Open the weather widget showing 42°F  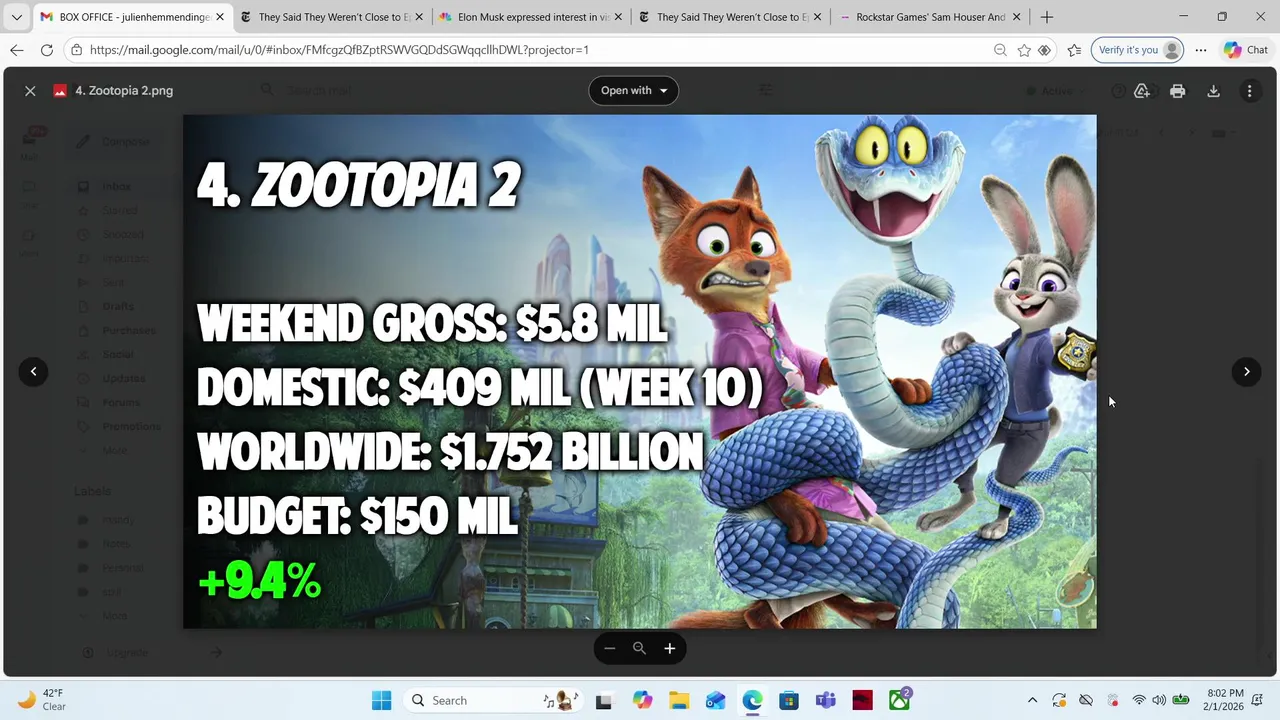click(x=41, y=700)
